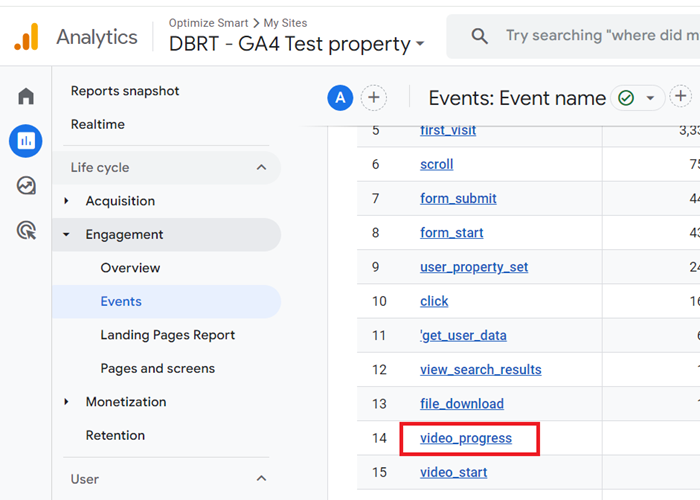
Task: Open the form_submit event
Action: pyautogui.click(x=458, y=199)
